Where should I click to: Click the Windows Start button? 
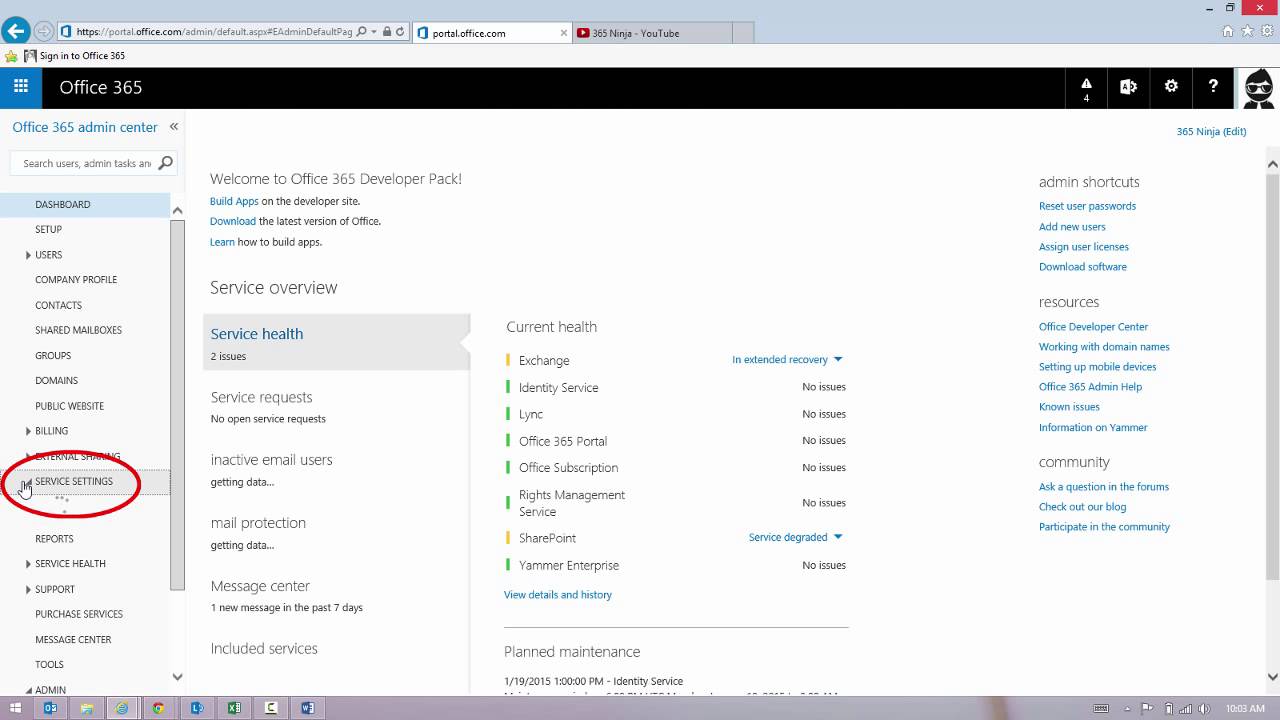(x=15, y=708)
